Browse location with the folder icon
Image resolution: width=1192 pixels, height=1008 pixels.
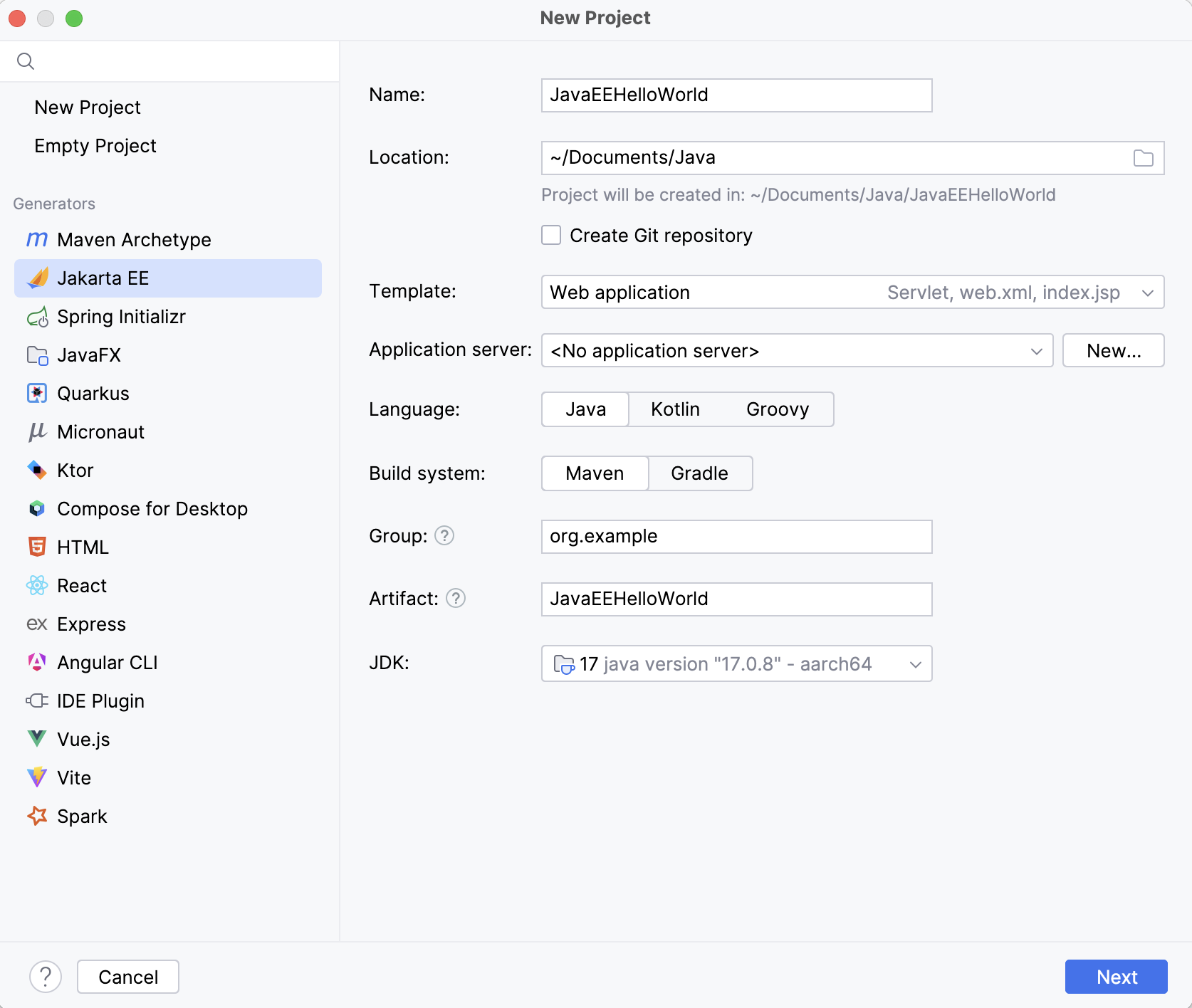point(1144,158)
